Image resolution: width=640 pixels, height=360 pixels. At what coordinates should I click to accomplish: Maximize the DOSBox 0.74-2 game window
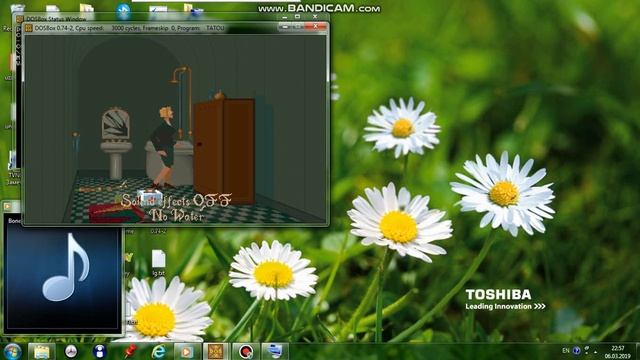point(298,27)
